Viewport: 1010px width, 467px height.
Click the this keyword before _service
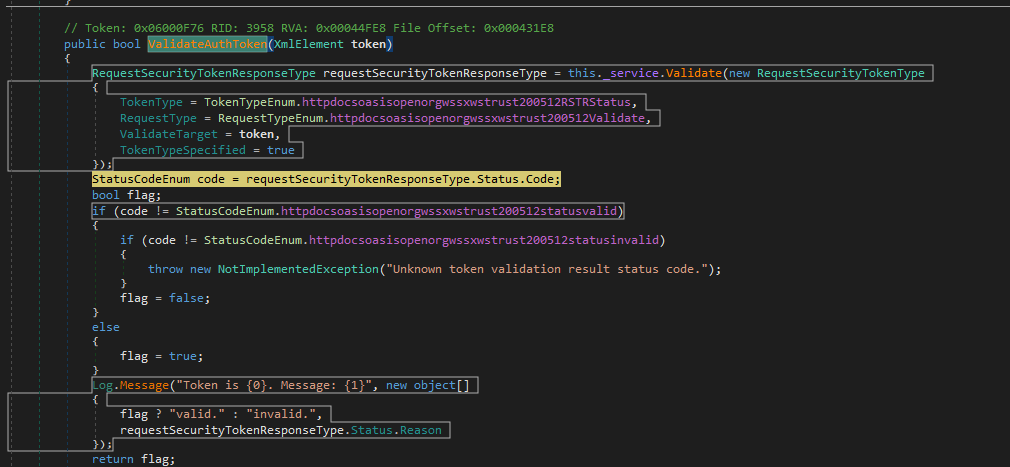point(582,73)
